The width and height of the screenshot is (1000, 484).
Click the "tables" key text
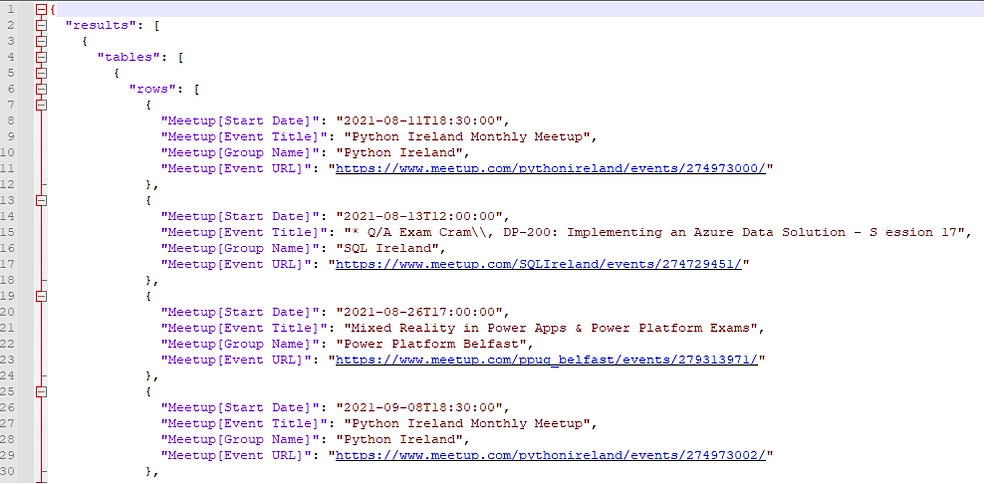coord(128,57)
